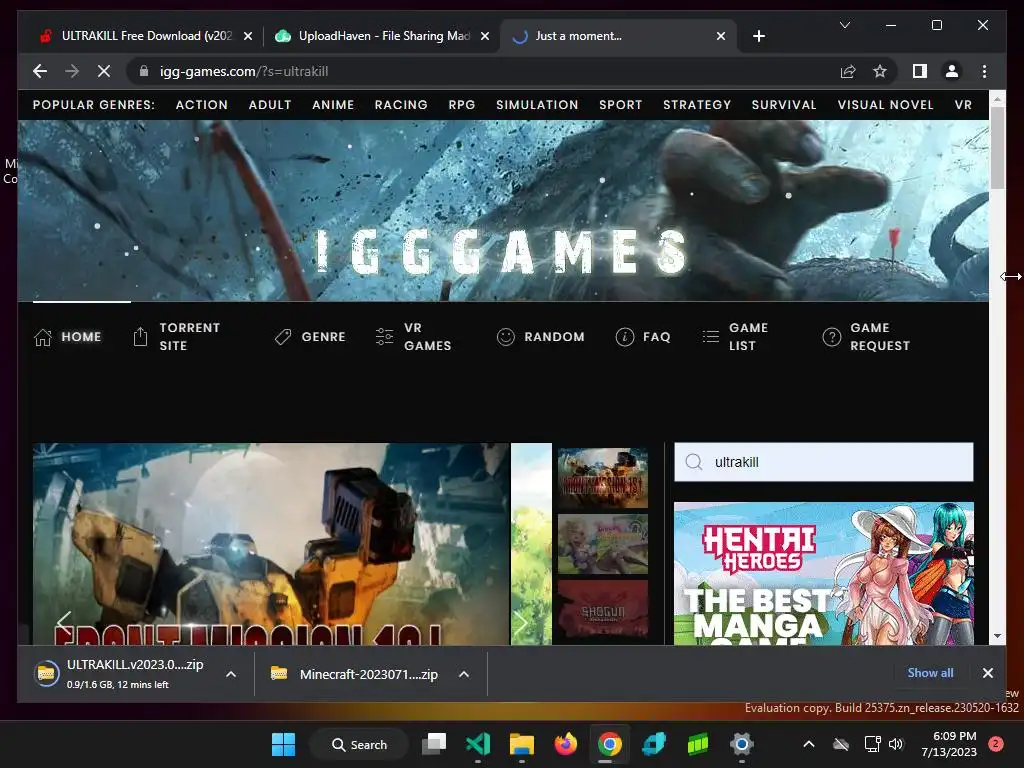
Task: Open the GAME LIST page
Action: (735, 336)
